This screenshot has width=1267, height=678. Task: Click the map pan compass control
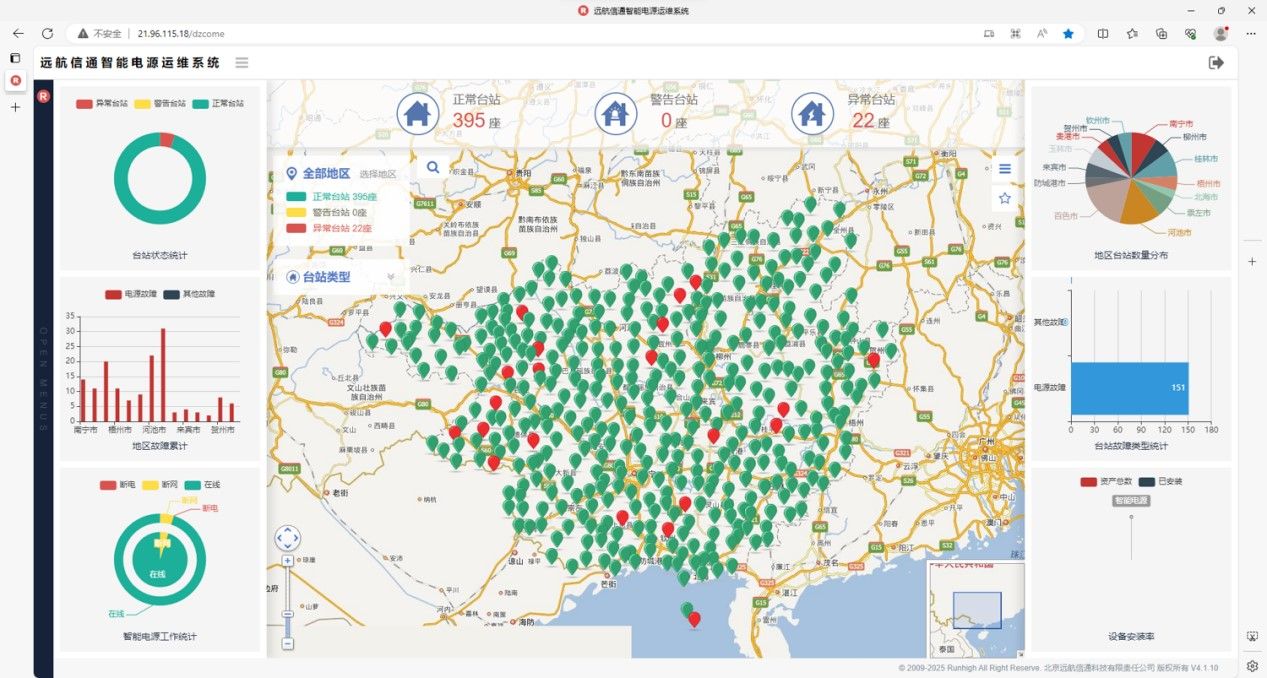[288, 538]
